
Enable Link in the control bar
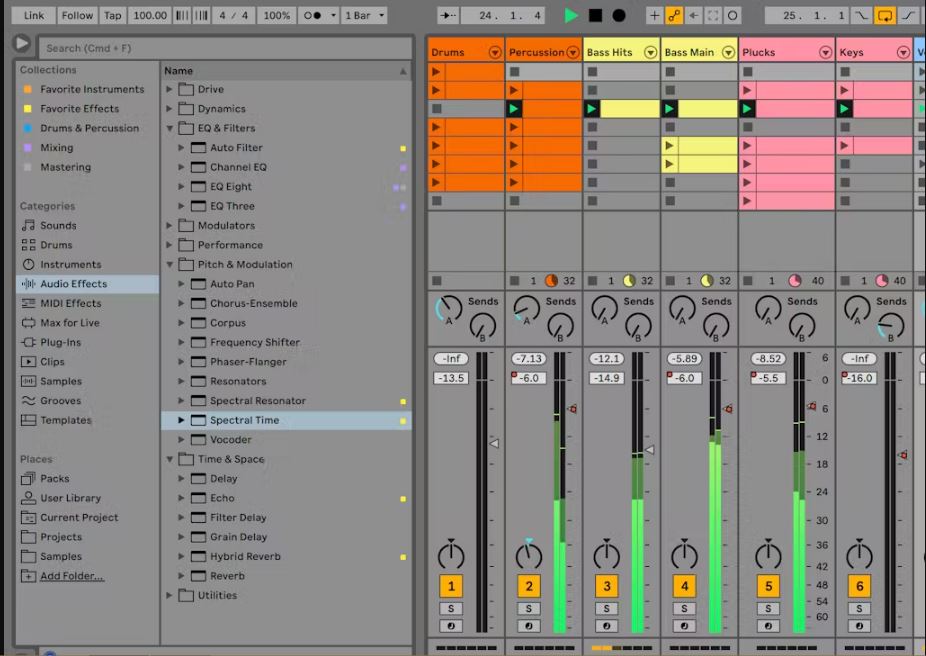31,15
